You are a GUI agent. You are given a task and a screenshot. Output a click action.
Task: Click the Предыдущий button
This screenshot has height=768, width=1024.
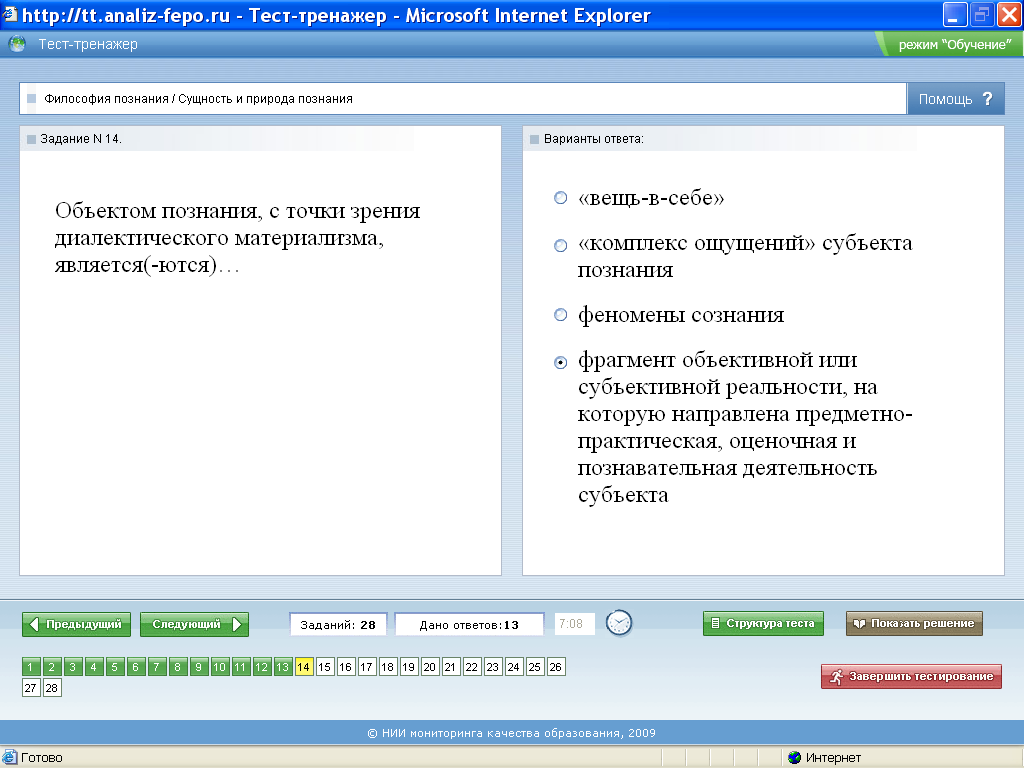coord(76,624)
